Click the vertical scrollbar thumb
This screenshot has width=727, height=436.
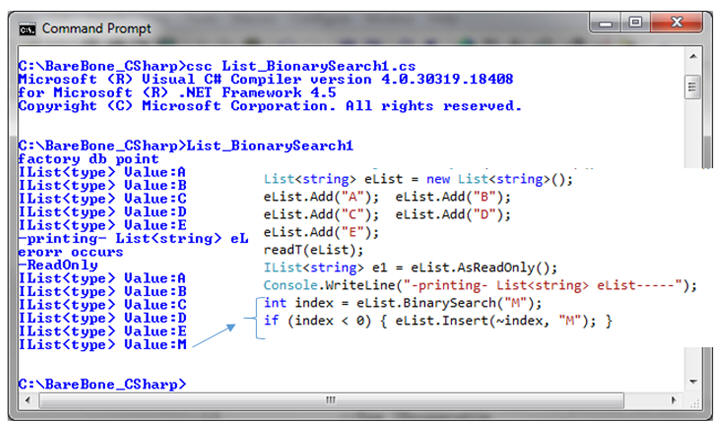(x=691, y=88)
